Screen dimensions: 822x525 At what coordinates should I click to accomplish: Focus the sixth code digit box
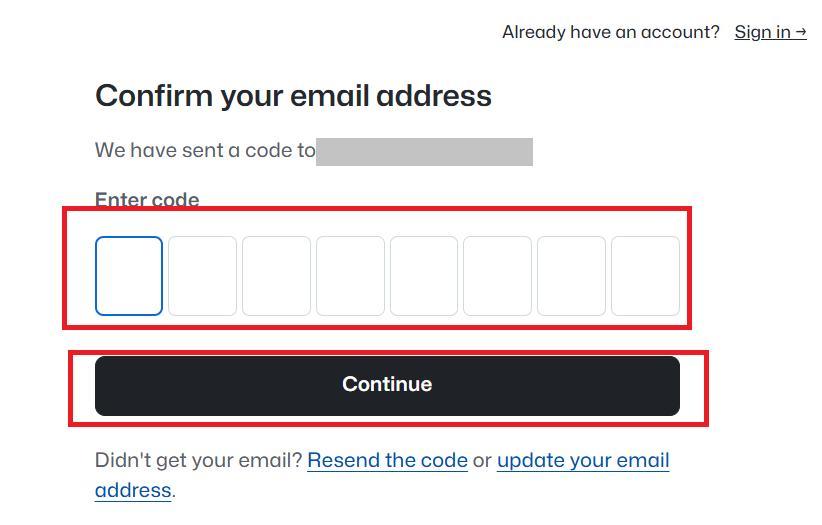tap(498, 276)
